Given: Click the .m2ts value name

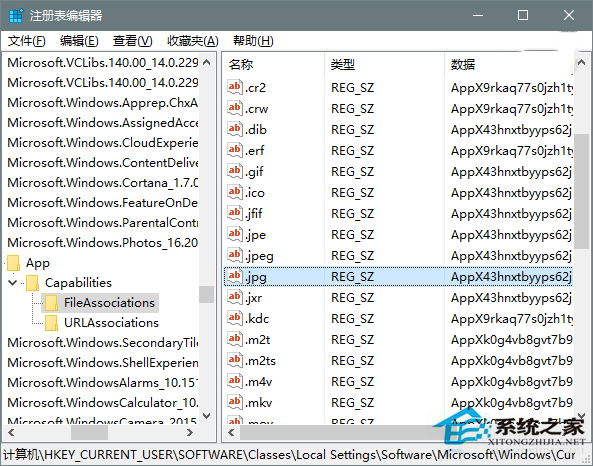Looking at the screenshot, I should coord(260,361).
